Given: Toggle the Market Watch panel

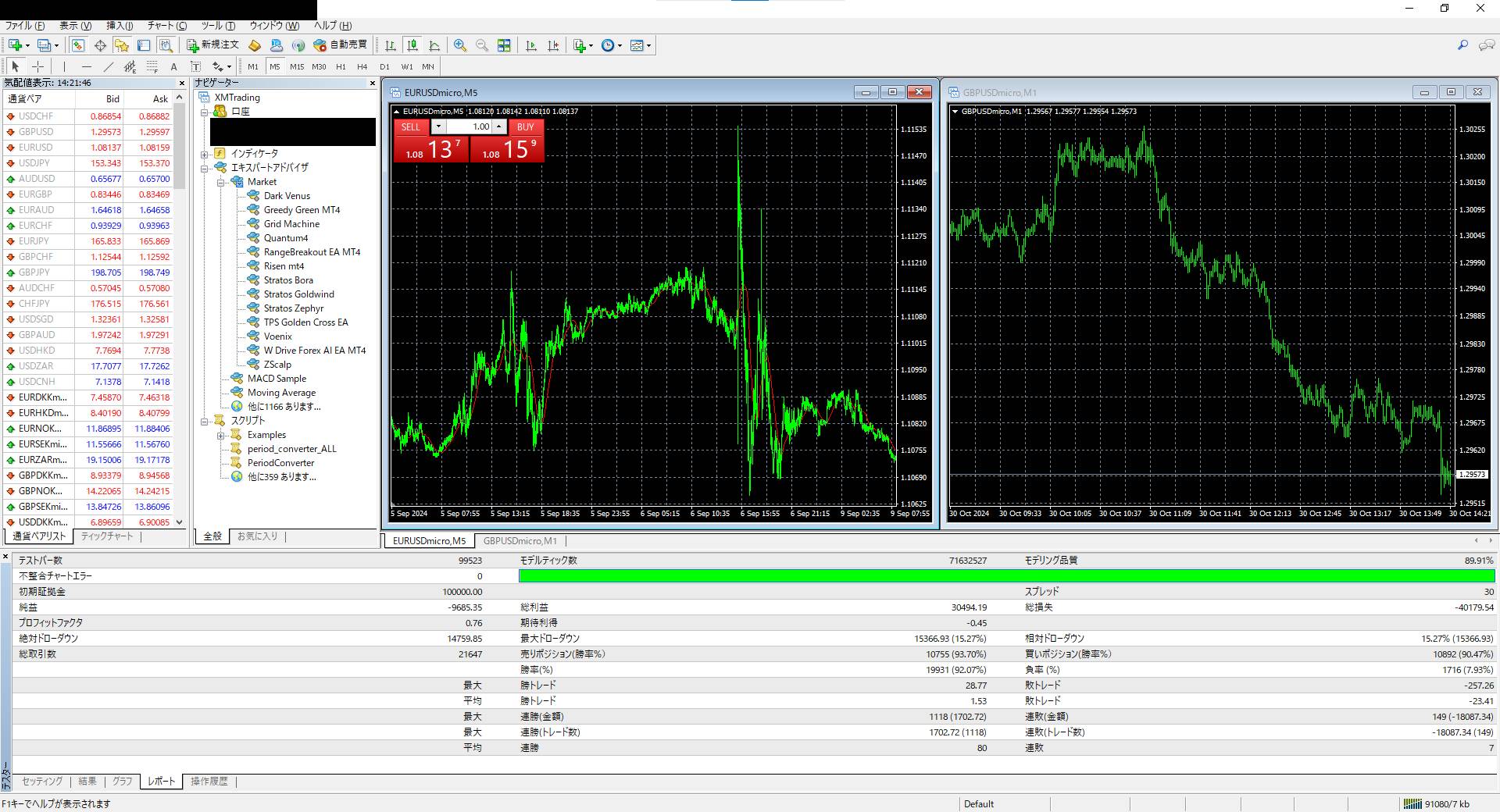Looking at the screenshot, I should [77, 45].
